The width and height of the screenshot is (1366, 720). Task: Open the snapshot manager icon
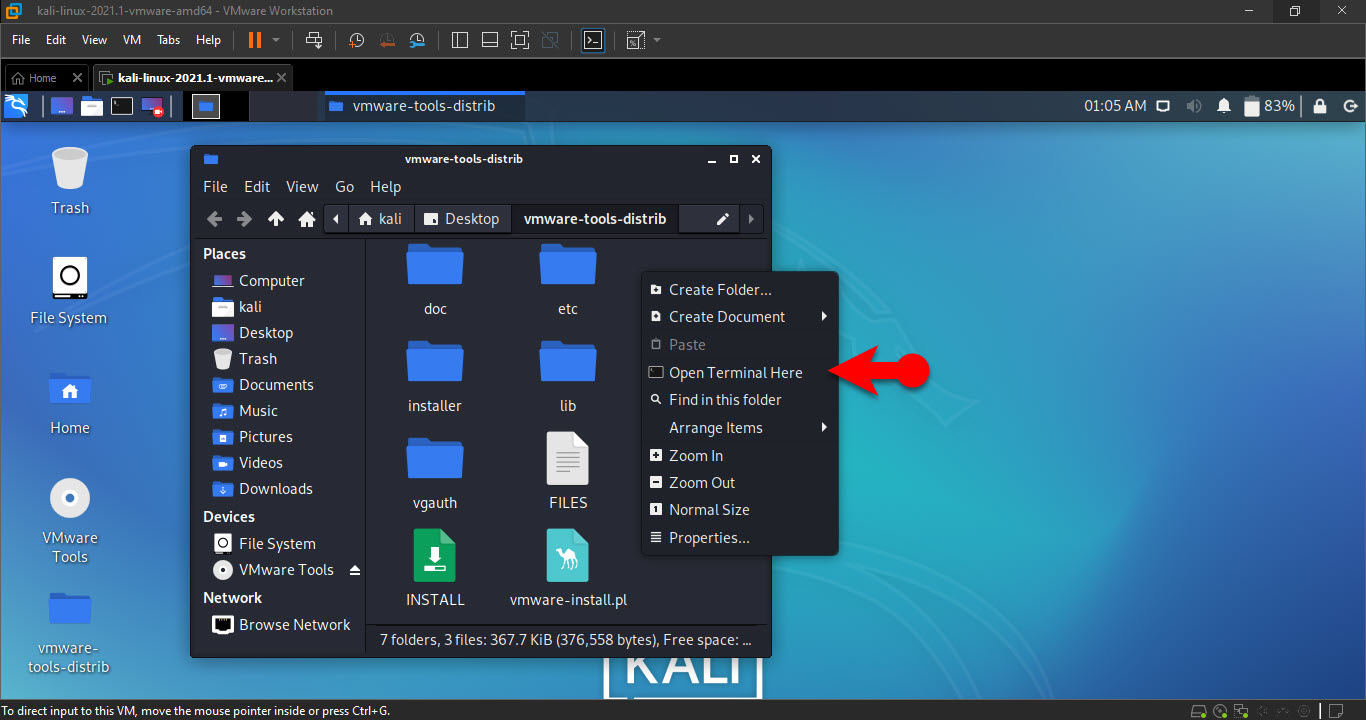pos(417,40)
